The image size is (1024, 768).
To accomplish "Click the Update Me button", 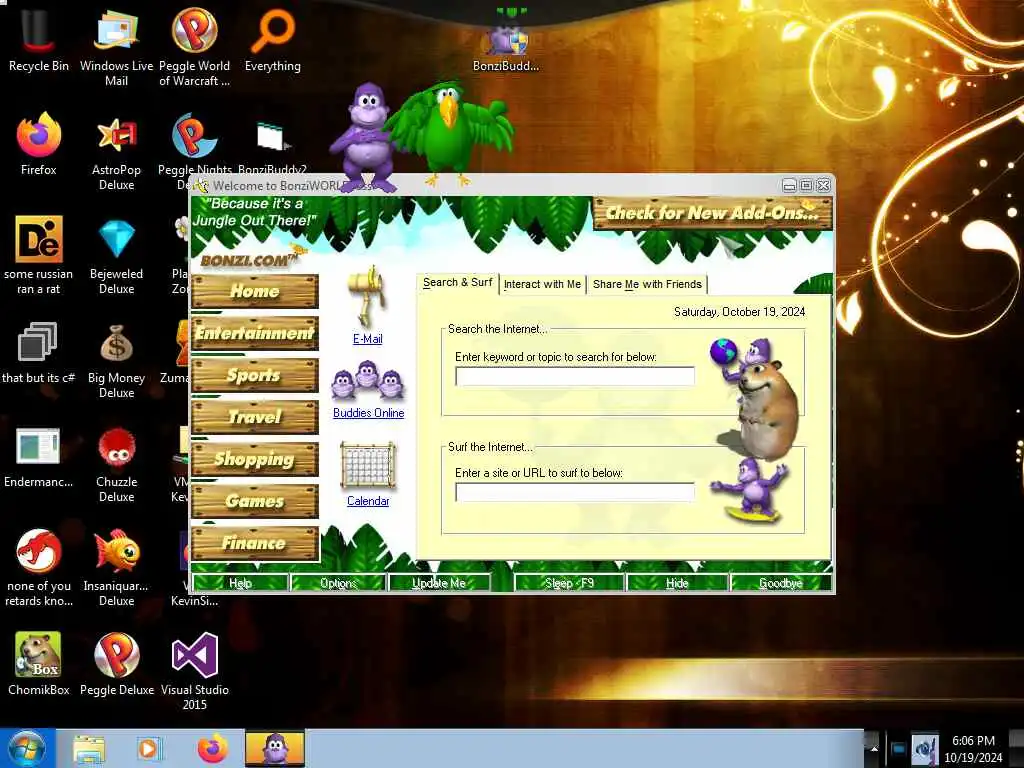I will tap(439, 583).
